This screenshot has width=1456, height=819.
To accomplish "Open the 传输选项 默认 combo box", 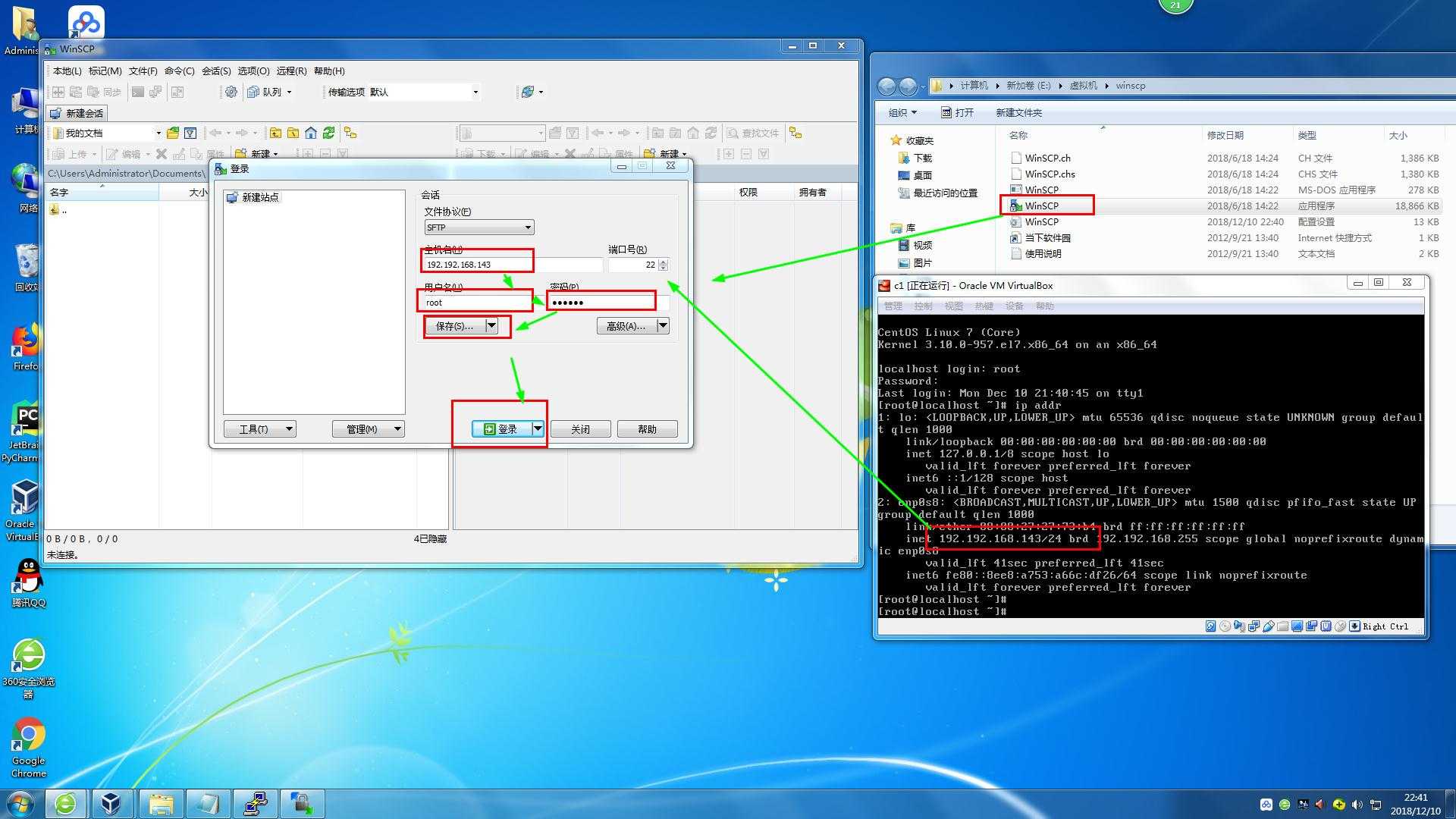I will click(424, 92).
